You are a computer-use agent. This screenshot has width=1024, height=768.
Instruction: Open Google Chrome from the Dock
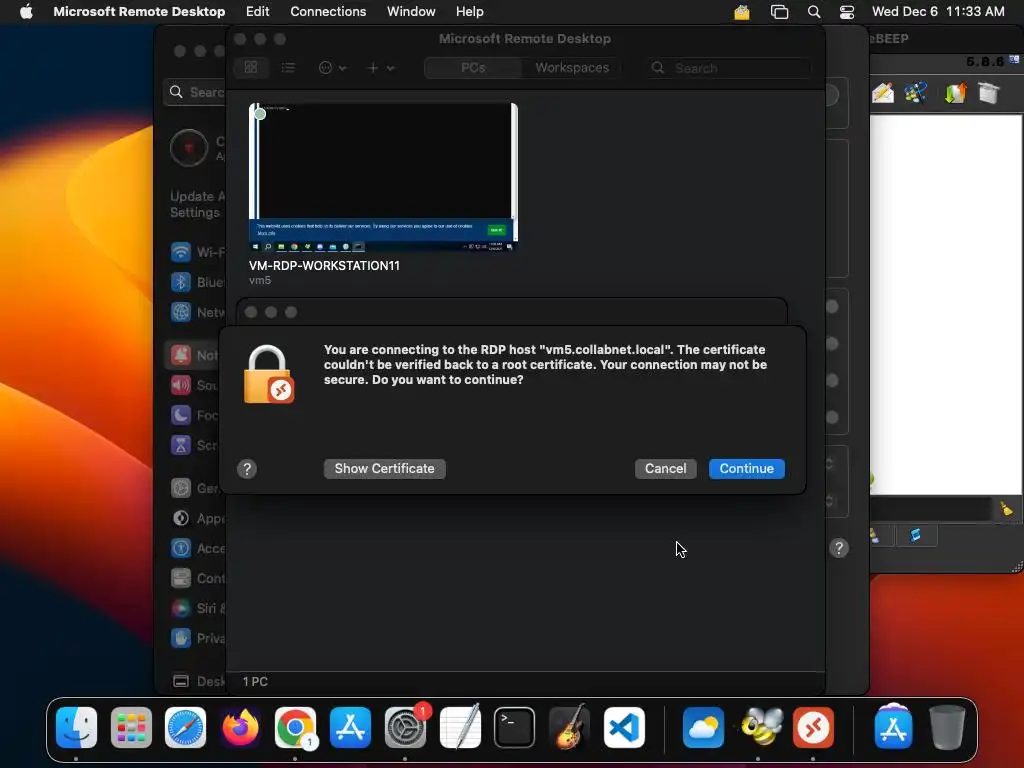[295, 727]
